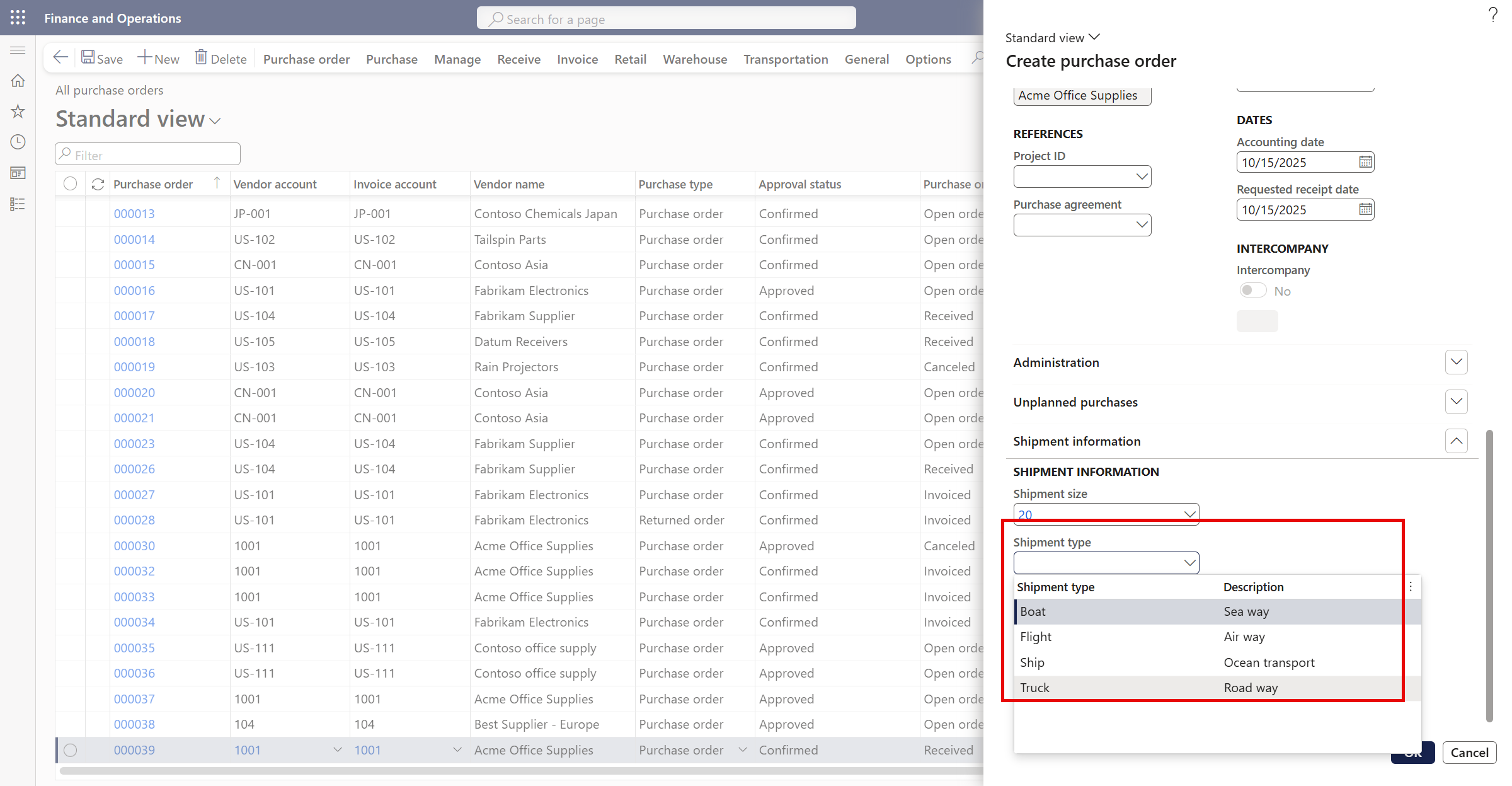Open Workspaces icon in sidebar
This screenshot has width=1512, height=786.
[x=18, y=173]
